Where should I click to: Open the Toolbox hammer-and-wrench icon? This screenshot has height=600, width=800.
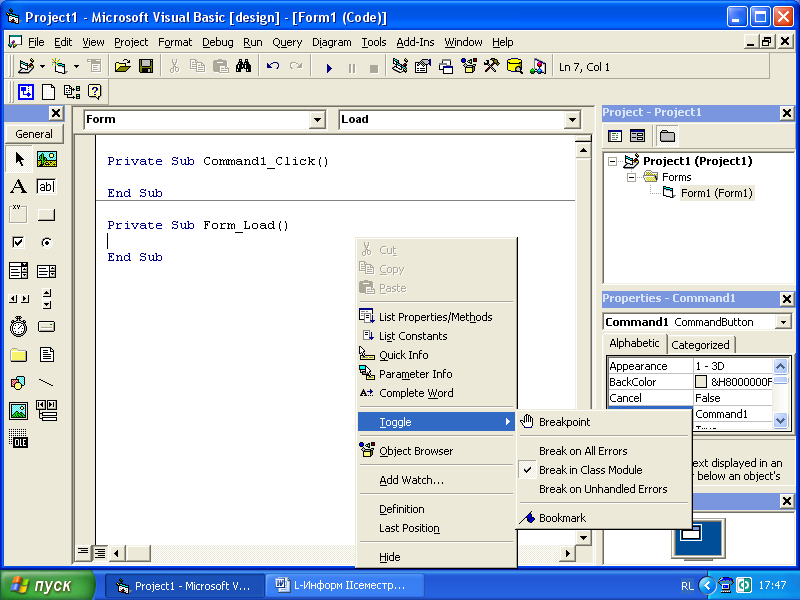492,66
